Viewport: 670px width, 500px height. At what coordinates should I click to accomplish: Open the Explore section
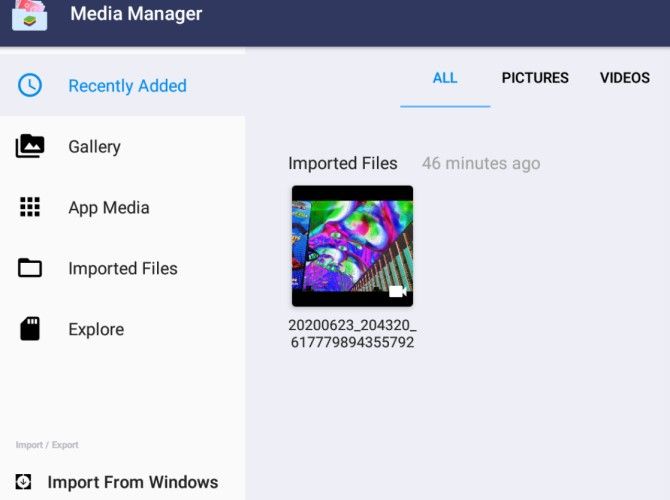pos(123,329)
